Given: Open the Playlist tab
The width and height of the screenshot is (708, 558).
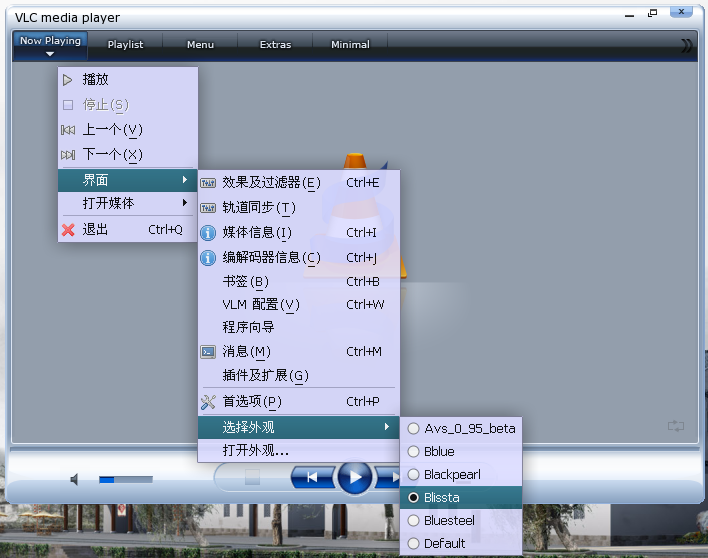Looking at the screenshot, I should pyautogui.click(x=125, y=45).
